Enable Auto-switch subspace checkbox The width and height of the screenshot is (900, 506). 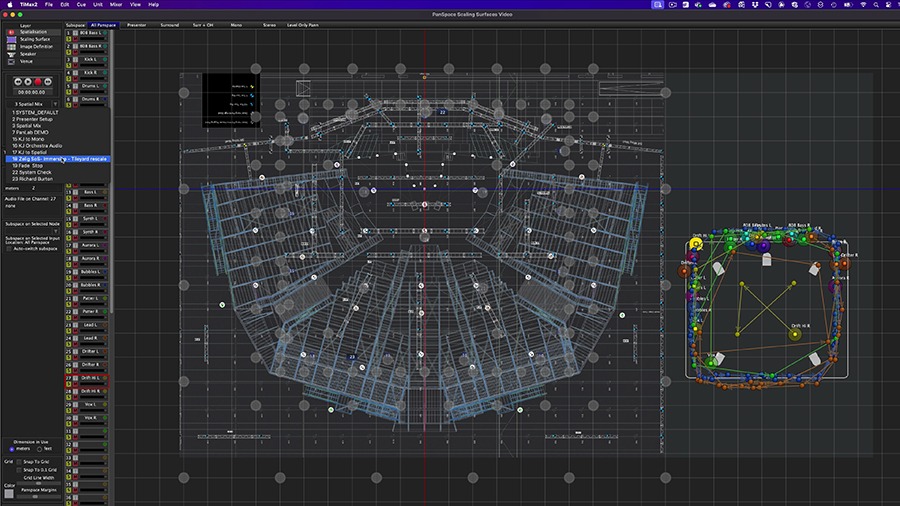(x=9, y=248)
